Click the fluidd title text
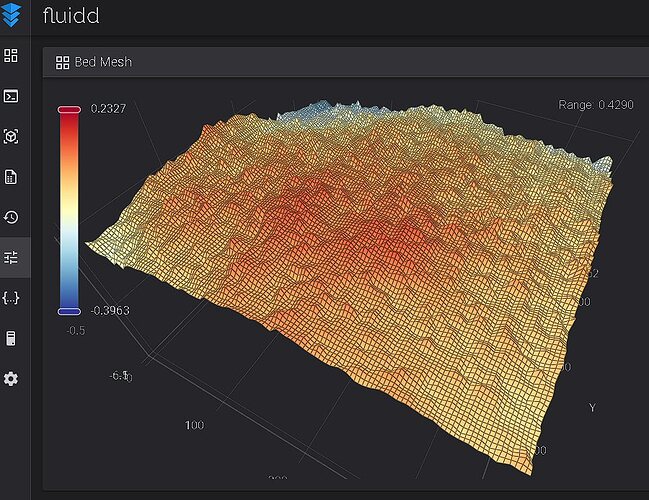Screen dimensions: 649x500 click(x=71, y=15)
